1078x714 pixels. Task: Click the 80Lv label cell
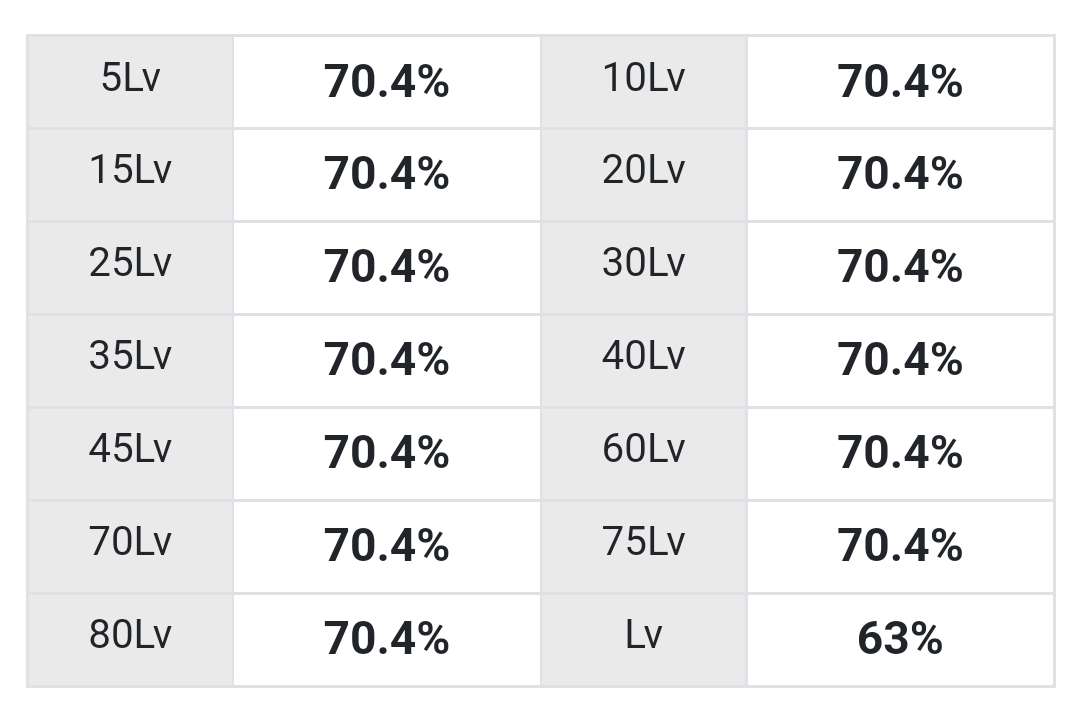pos(130,640)
